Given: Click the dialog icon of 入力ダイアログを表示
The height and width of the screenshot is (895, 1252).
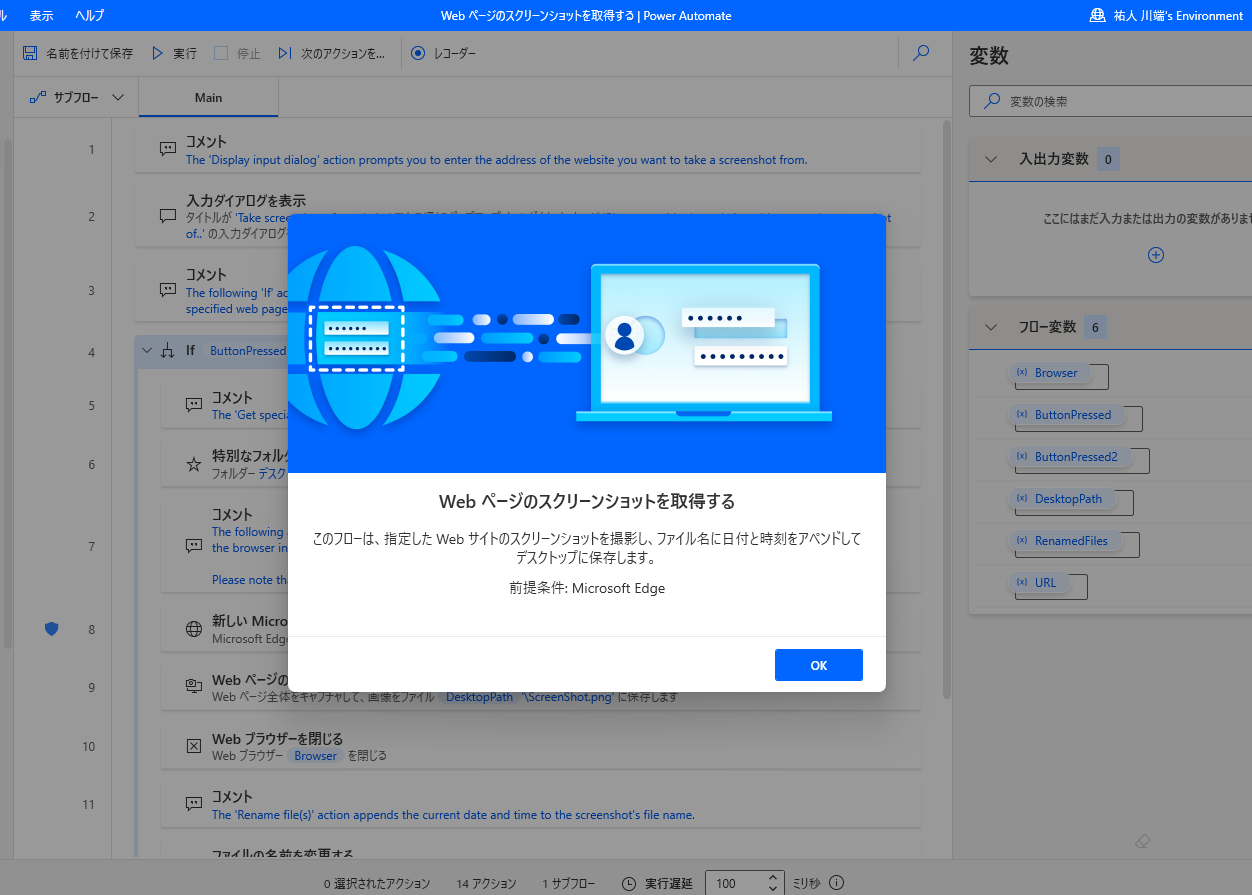Looking at the screenshot, I should point(168,216).
